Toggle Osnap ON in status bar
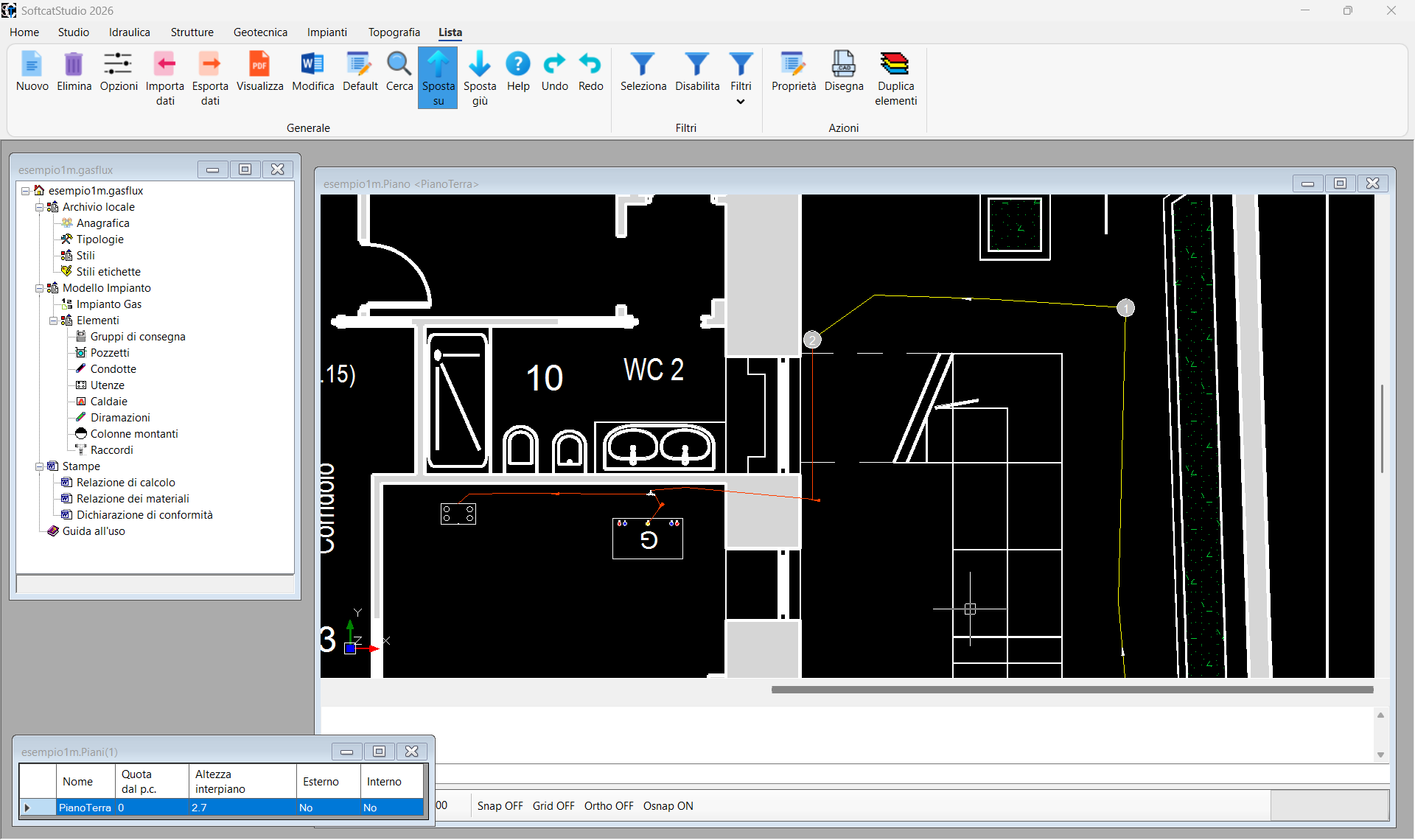The image size is (1415, 840). pyautogui.click(x=668, y=806)
